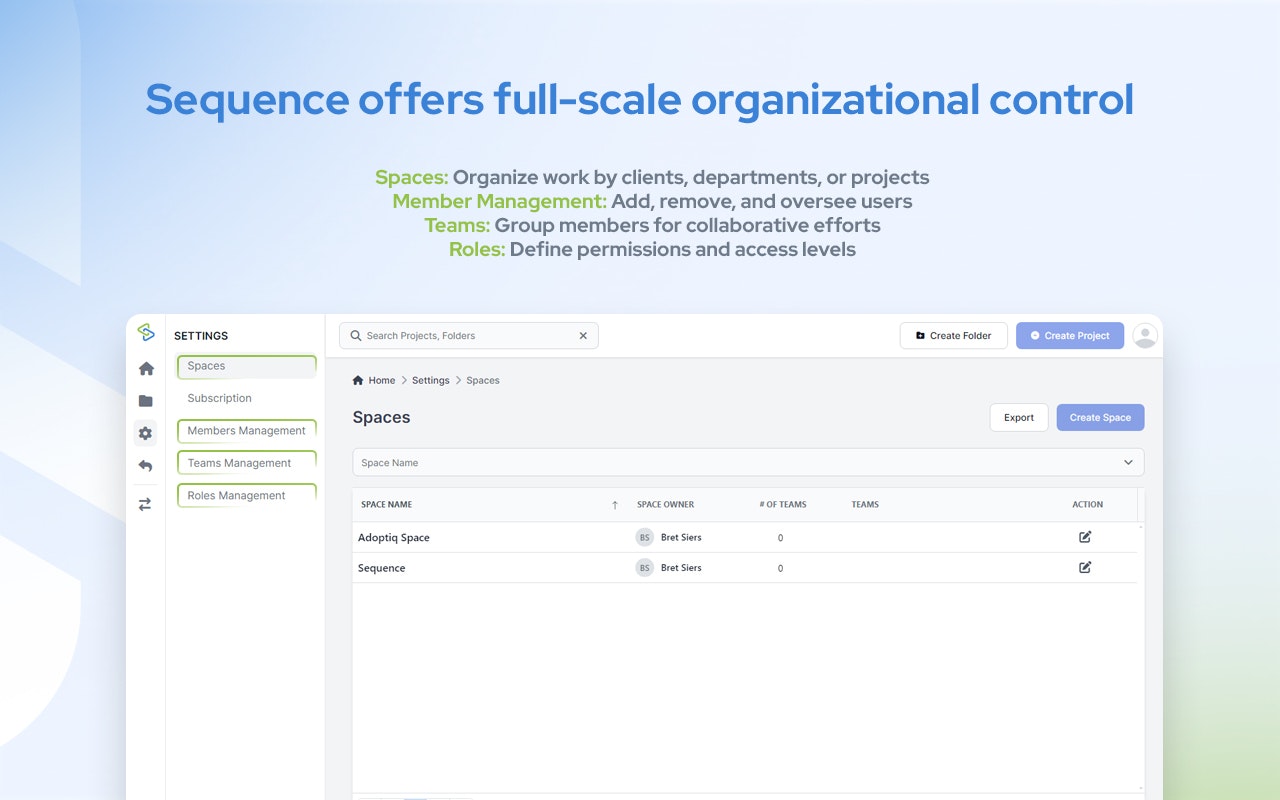Select the Home icon in sidebar
Screen dimensions: 1280x800
click(146, 368)
